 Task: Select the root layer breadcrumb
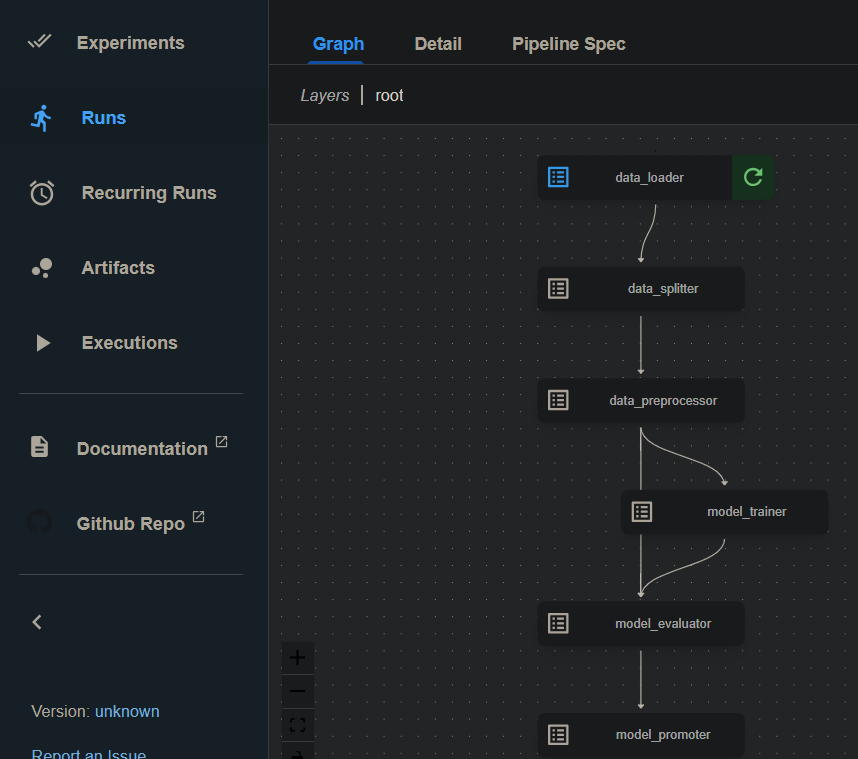389,95
